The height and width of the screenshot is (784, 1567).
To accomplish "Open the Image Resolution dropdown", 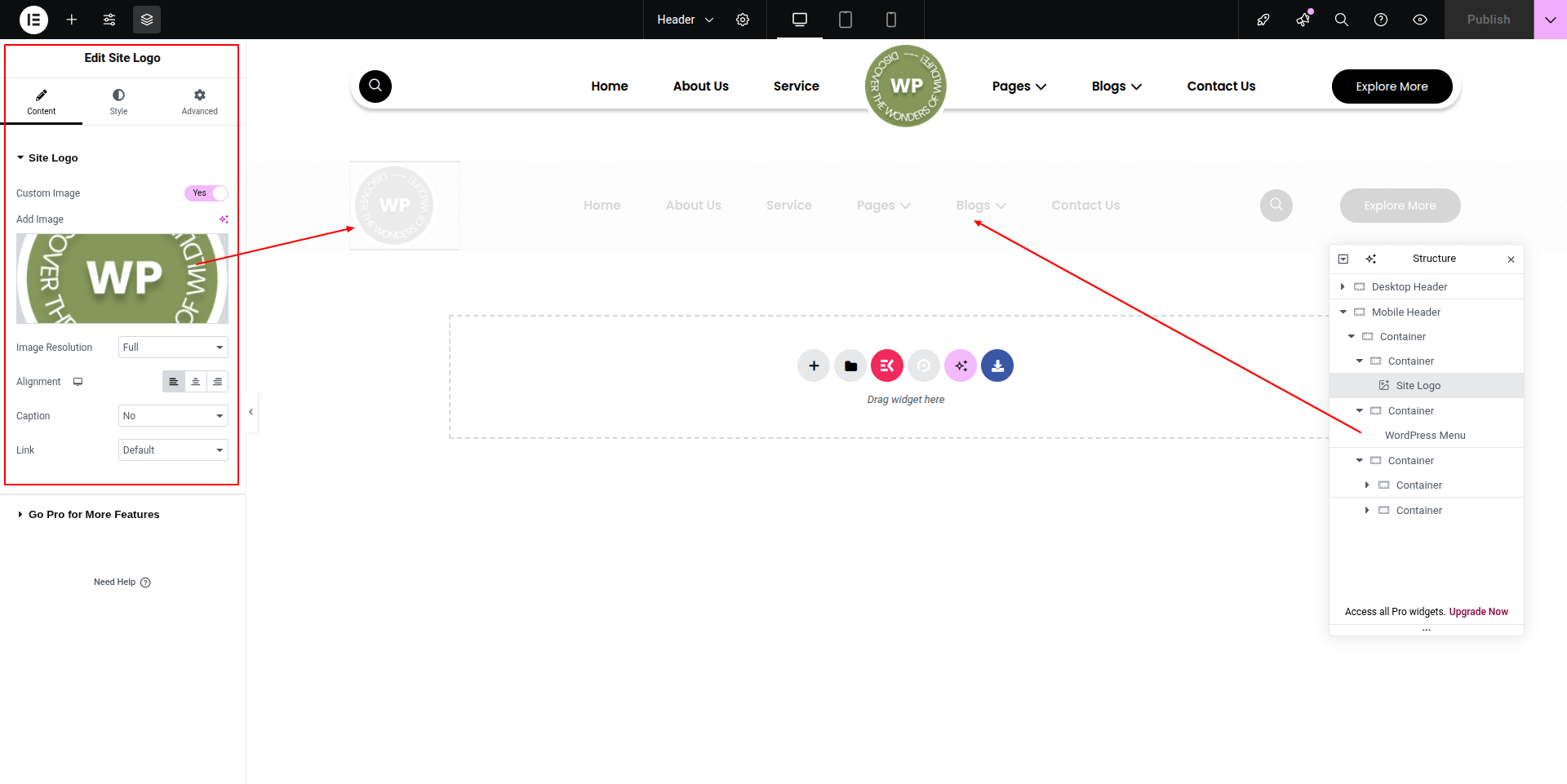I will [x=173, y=348].
